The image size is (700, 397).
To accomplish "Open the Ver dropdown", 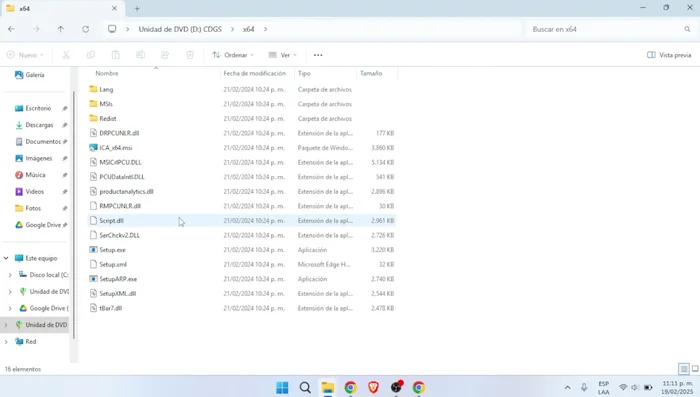I will click(x=282, y=55).
